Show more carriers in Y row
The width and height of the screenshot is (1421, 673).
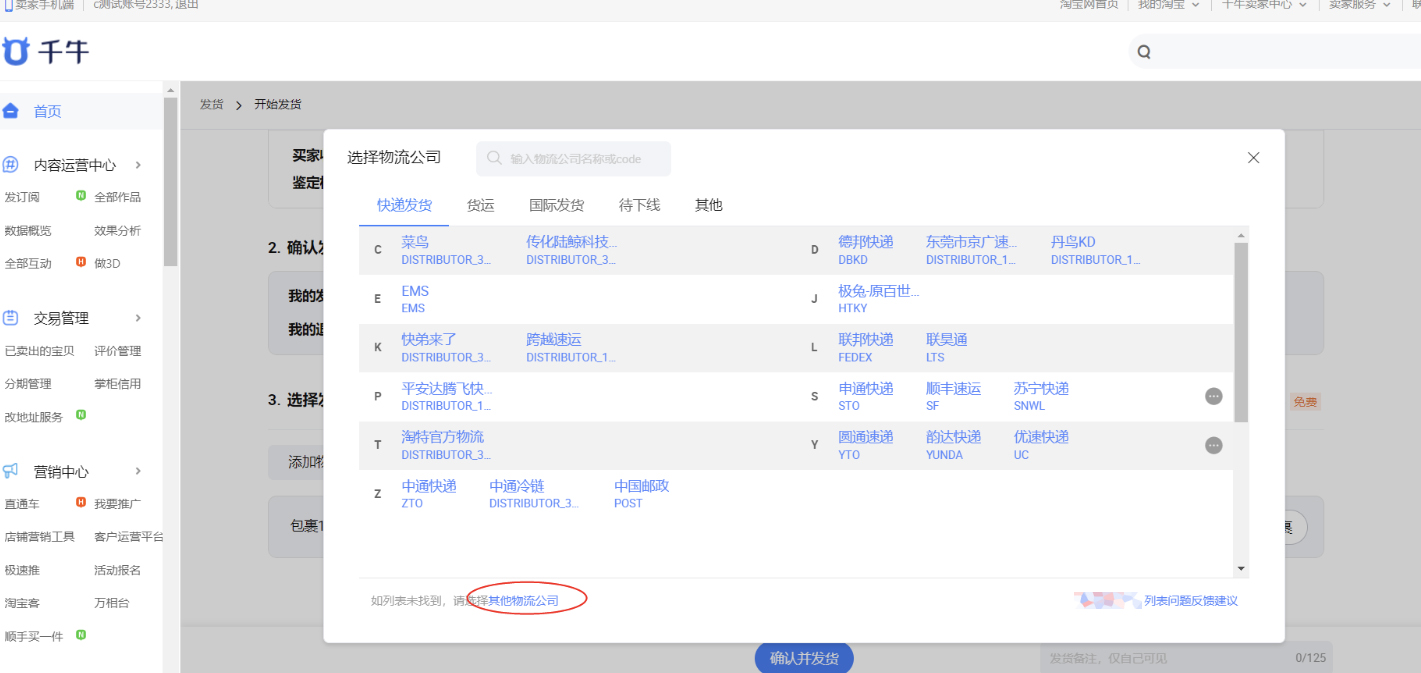click(x=1213, y=445)
